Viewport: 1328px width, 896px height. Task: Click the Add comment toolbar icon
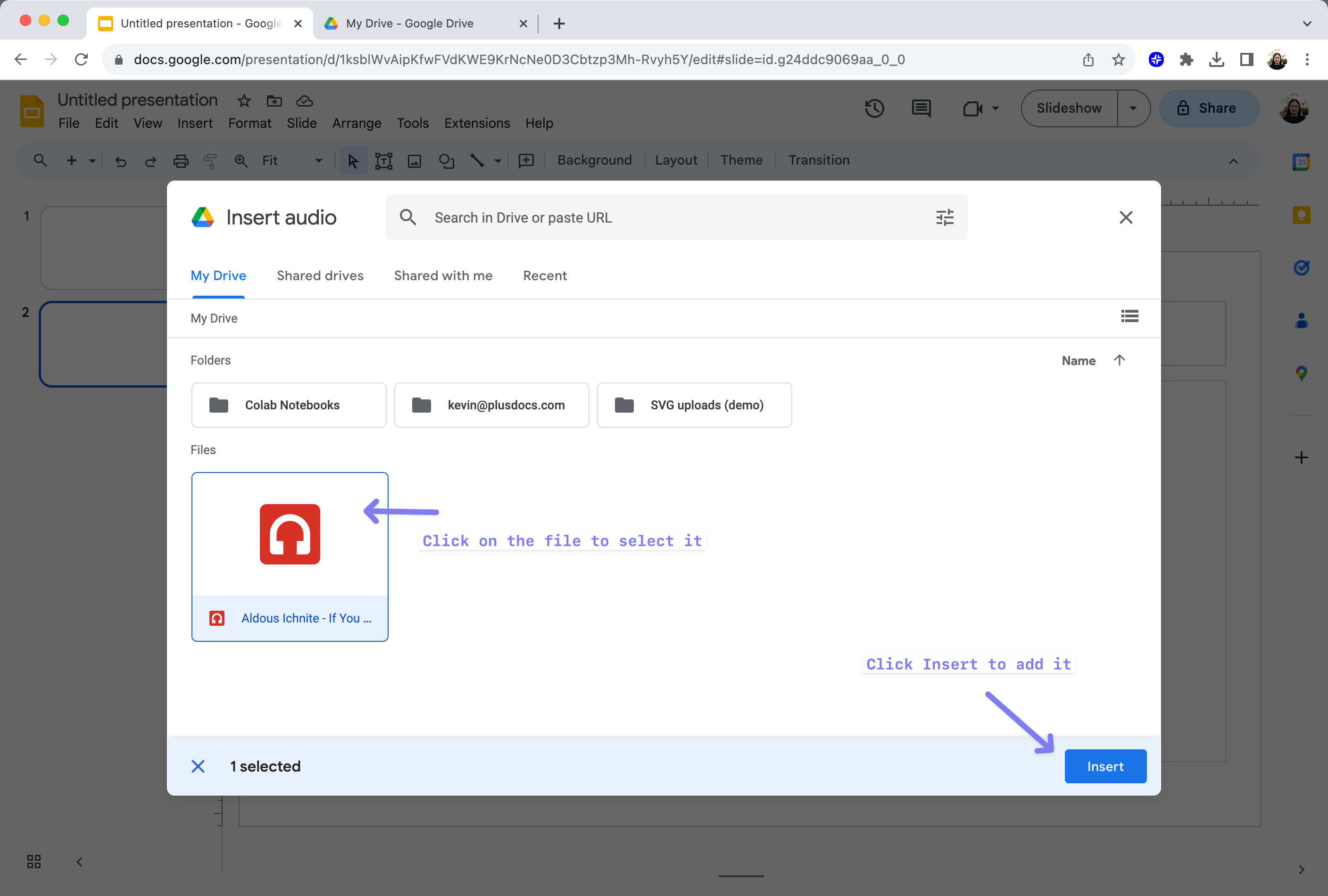(x=526, y=160)
